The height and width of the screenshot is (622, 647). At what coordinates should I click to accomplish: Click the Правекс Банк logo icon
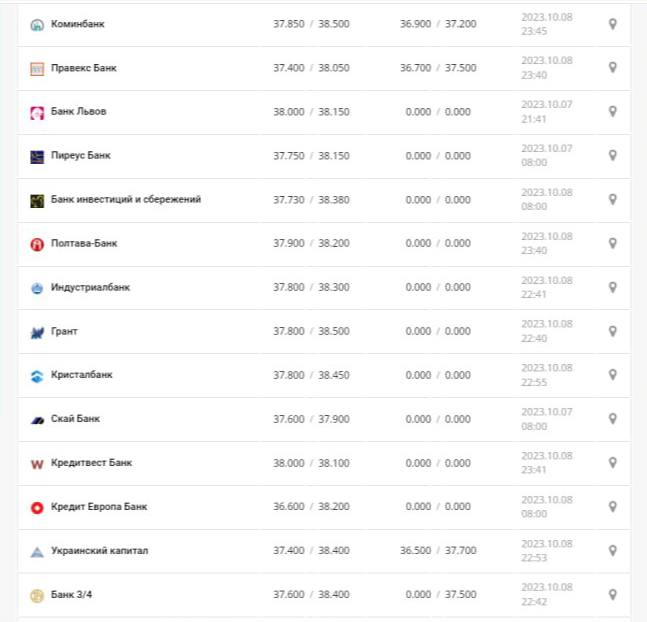[x=37, y=68]
